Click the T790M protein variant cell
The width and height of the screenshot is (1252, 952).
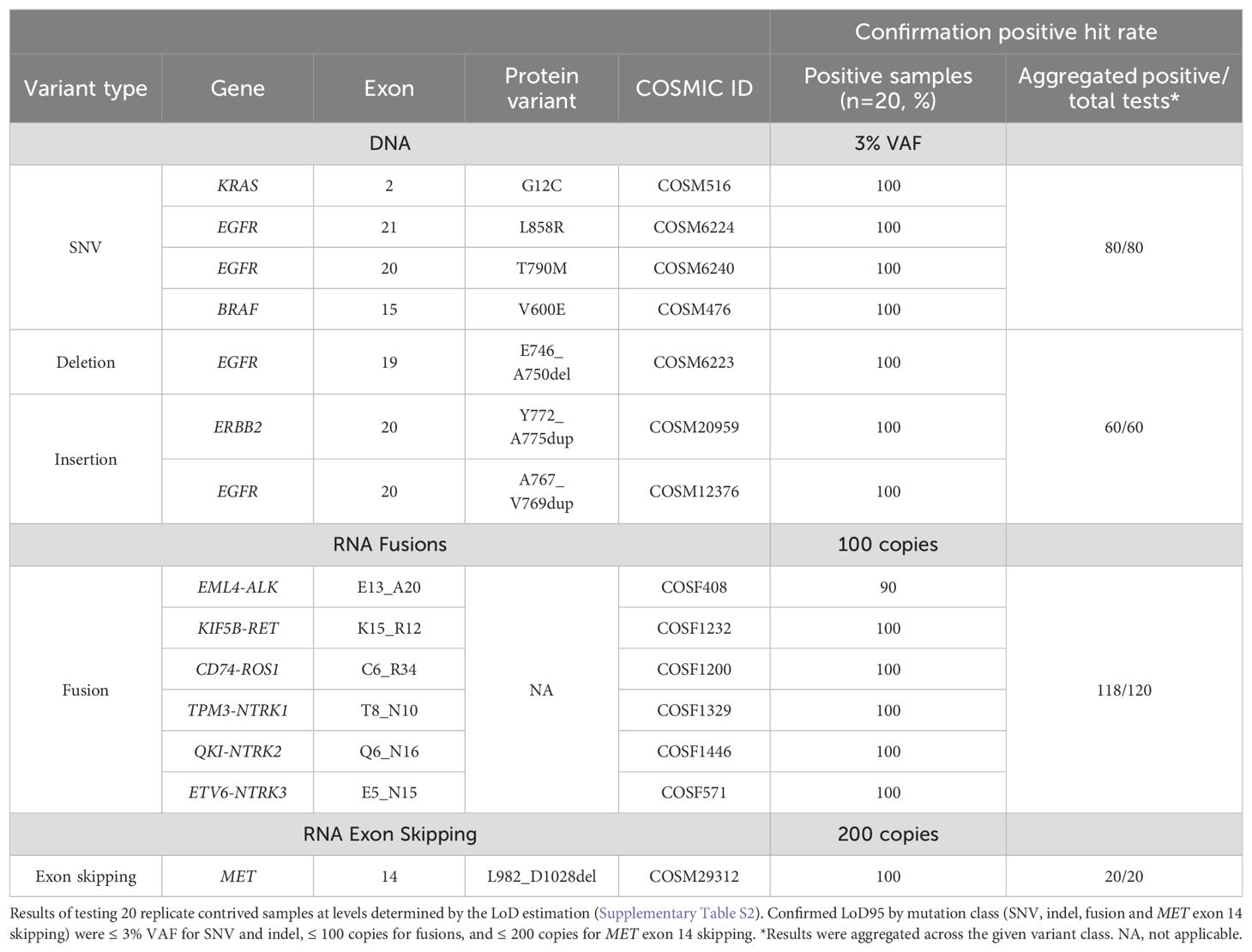(541, 268)
